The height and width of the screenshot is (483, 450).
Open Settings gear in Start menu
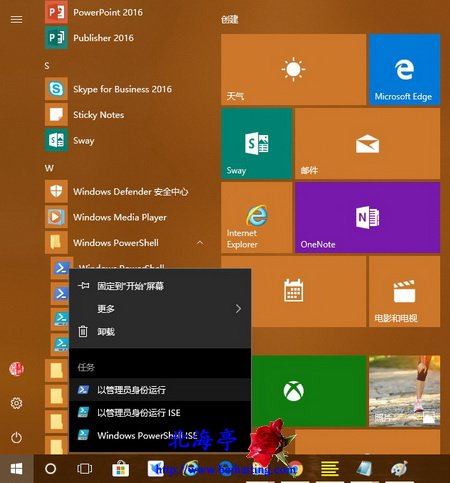[16, 403]
